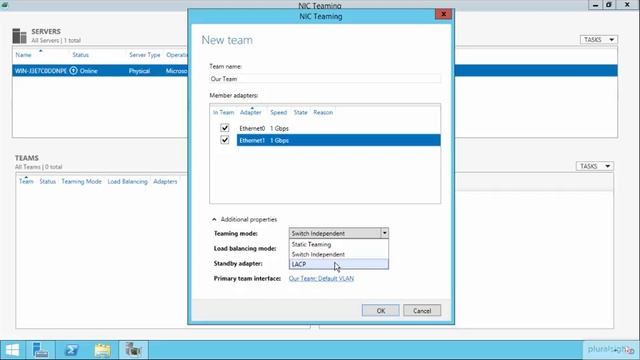Open the Teams TASKS dropdown
Screen dimensions: 640x360
[x=595, y=166]
